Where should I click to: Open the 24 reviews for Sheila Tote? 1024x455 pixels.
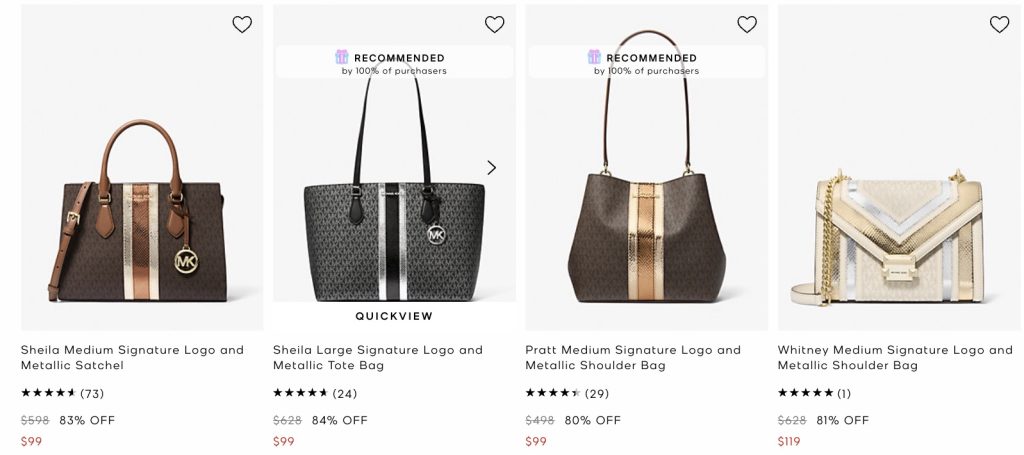pos(345,394)
